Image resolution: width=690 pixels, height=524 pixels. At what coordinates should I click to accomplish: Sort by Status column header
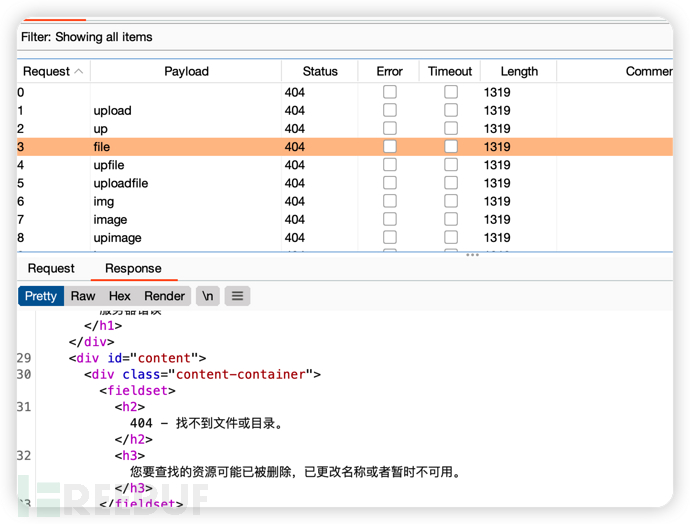tap(320, 71)
